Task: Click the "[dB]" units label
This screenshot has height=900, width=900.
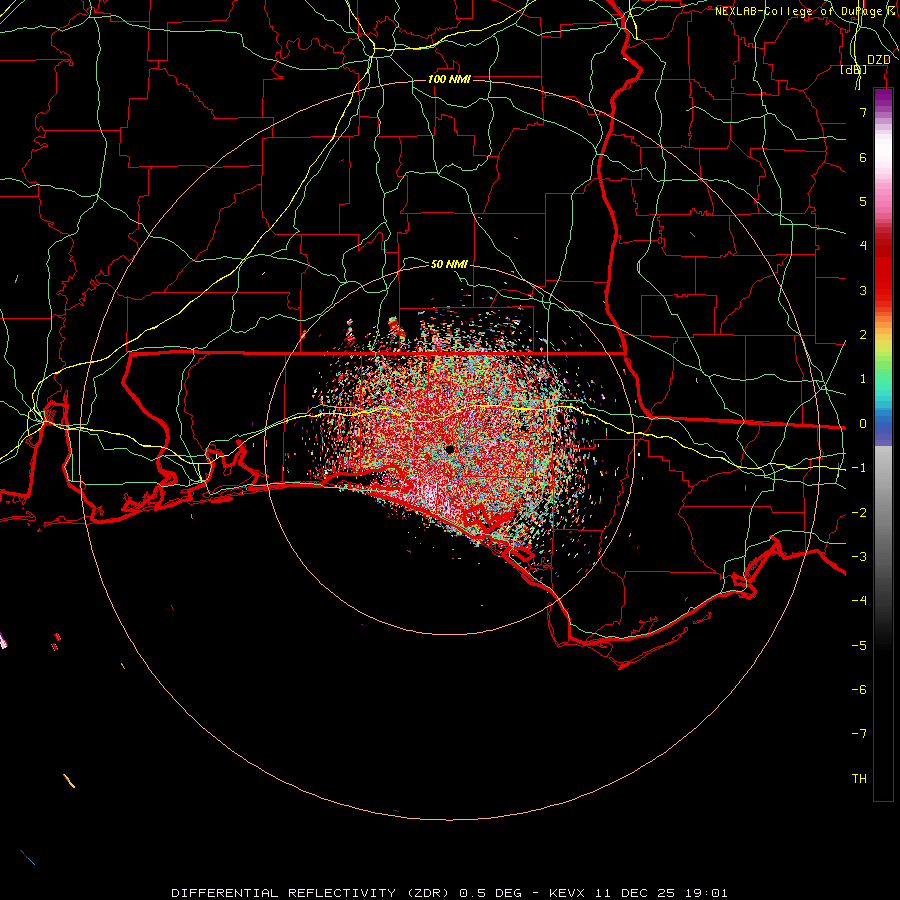Action: click(x=854, y=70)
